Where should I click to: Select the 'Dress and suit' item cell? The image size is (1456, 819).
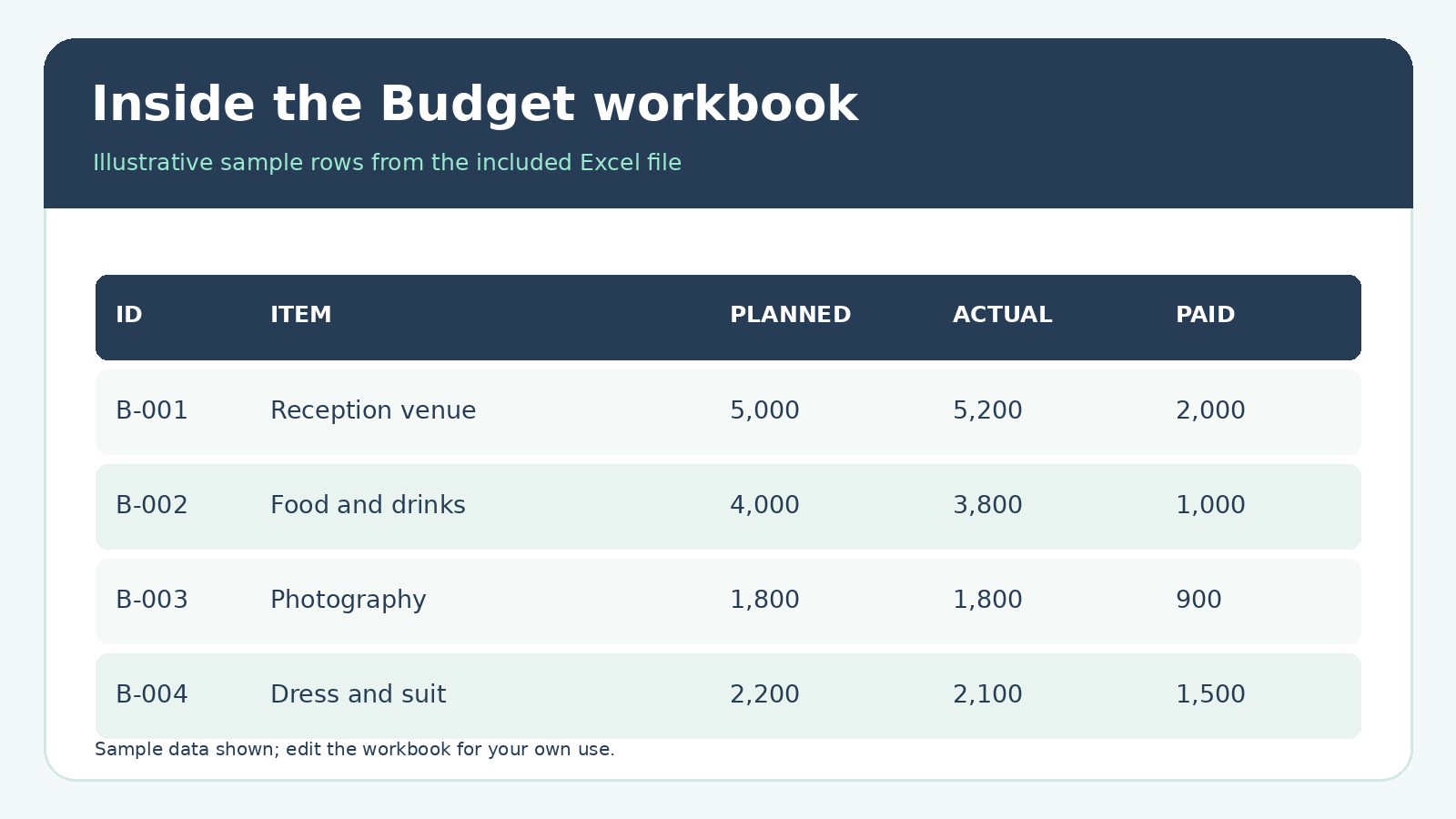point(358,694)
